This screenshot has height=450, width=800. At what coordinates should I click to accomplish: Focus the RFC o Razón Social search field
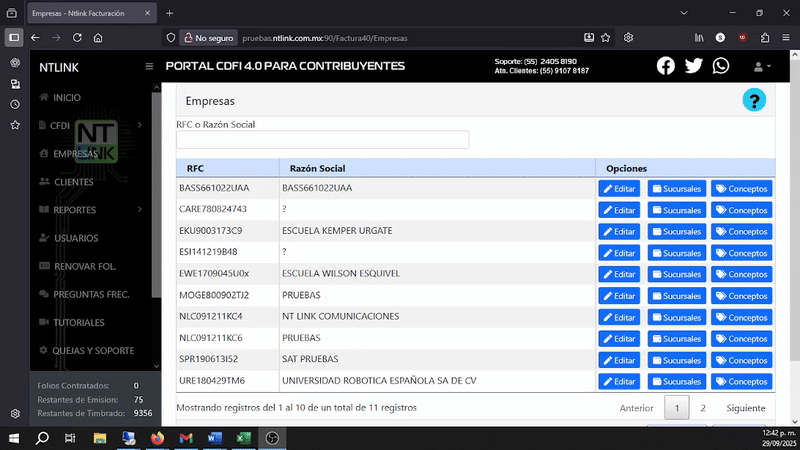coord(322,139)
